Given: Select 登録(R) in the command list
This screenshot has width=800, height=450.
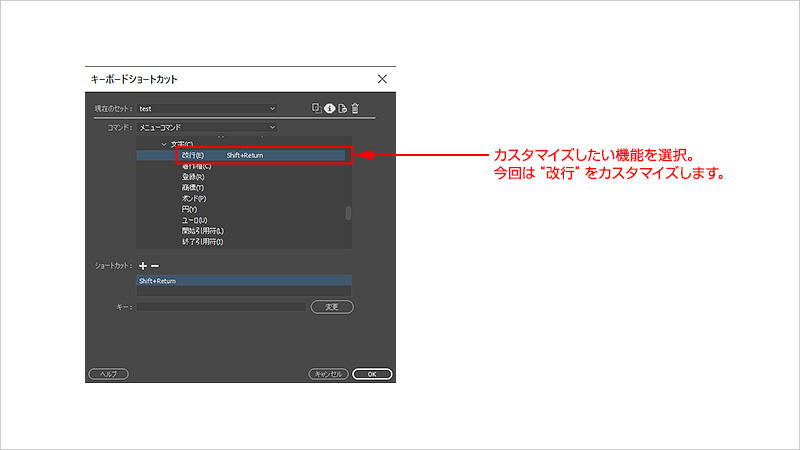Looking at the screenshot, I should pos(194,177).
